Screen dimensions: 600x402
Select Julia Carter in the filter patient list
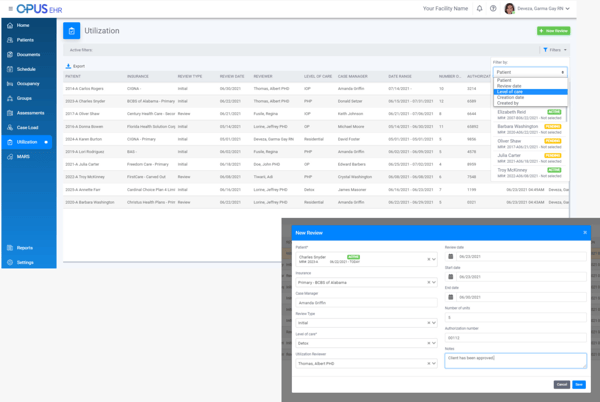[530, 158]
